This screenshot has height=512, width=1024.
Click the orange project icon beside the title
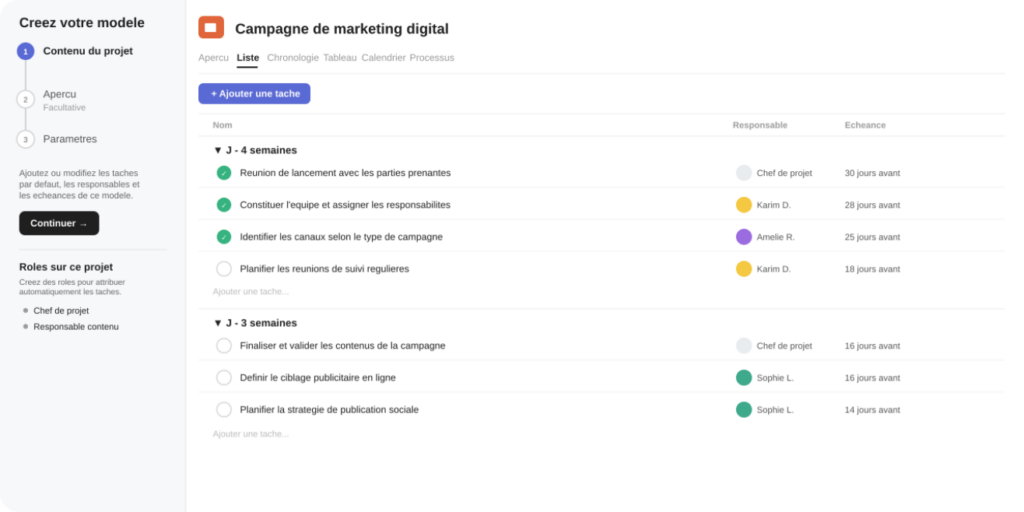pyautogui.click(x=211, y=27)
